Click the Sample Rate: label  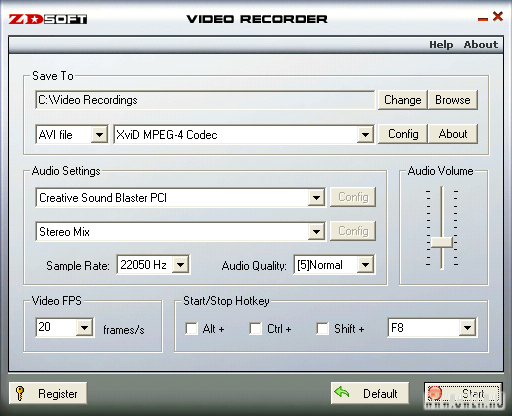point(78,266)
